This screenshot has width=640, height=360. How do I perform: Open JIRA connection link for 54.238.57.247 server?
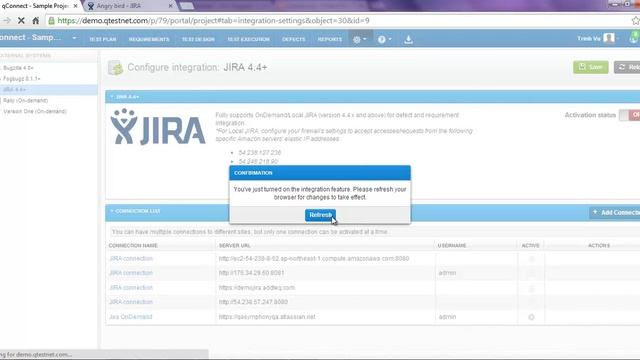pos(131,302)
